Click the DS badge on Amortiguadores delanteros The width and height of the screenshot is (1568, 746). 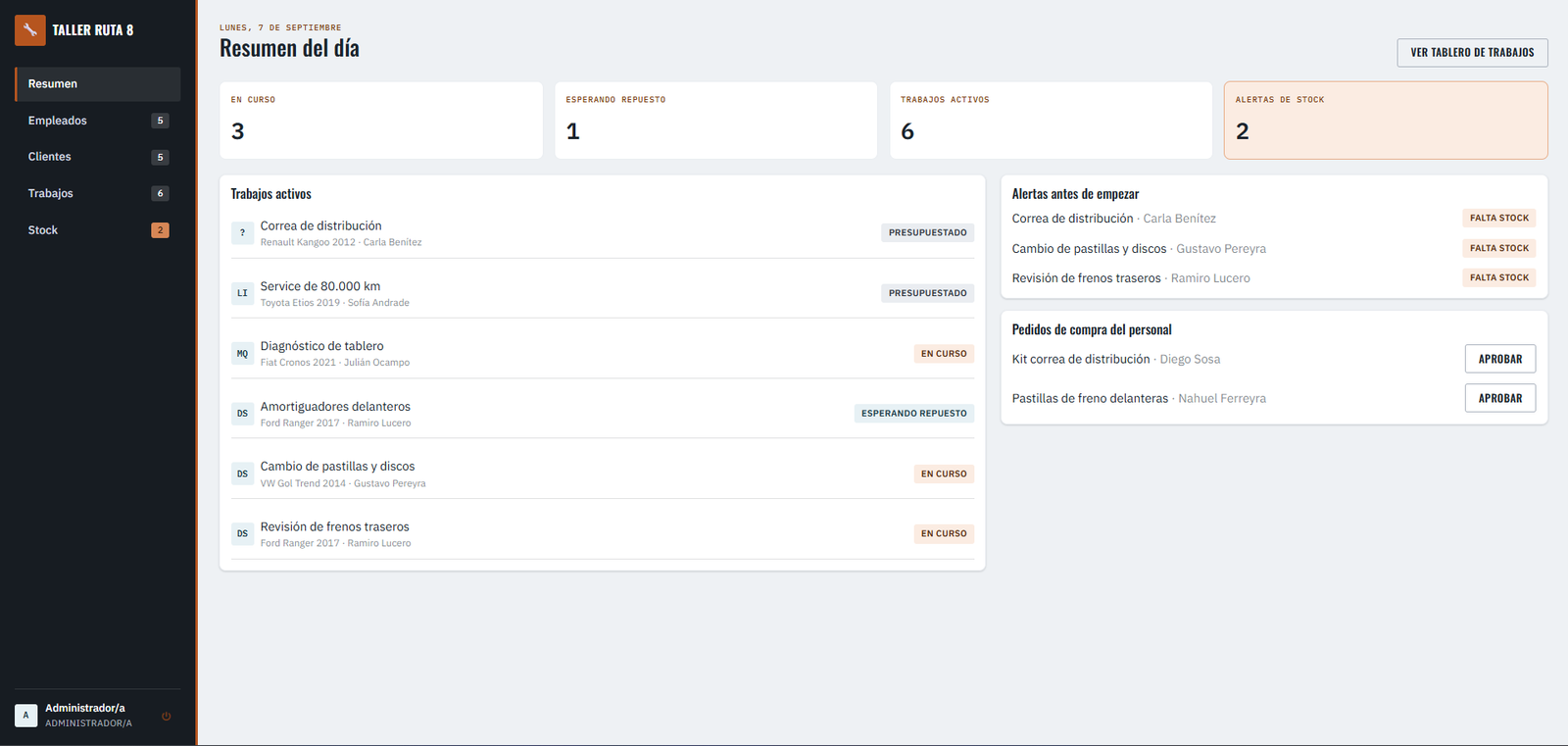(x=242, y=414)
